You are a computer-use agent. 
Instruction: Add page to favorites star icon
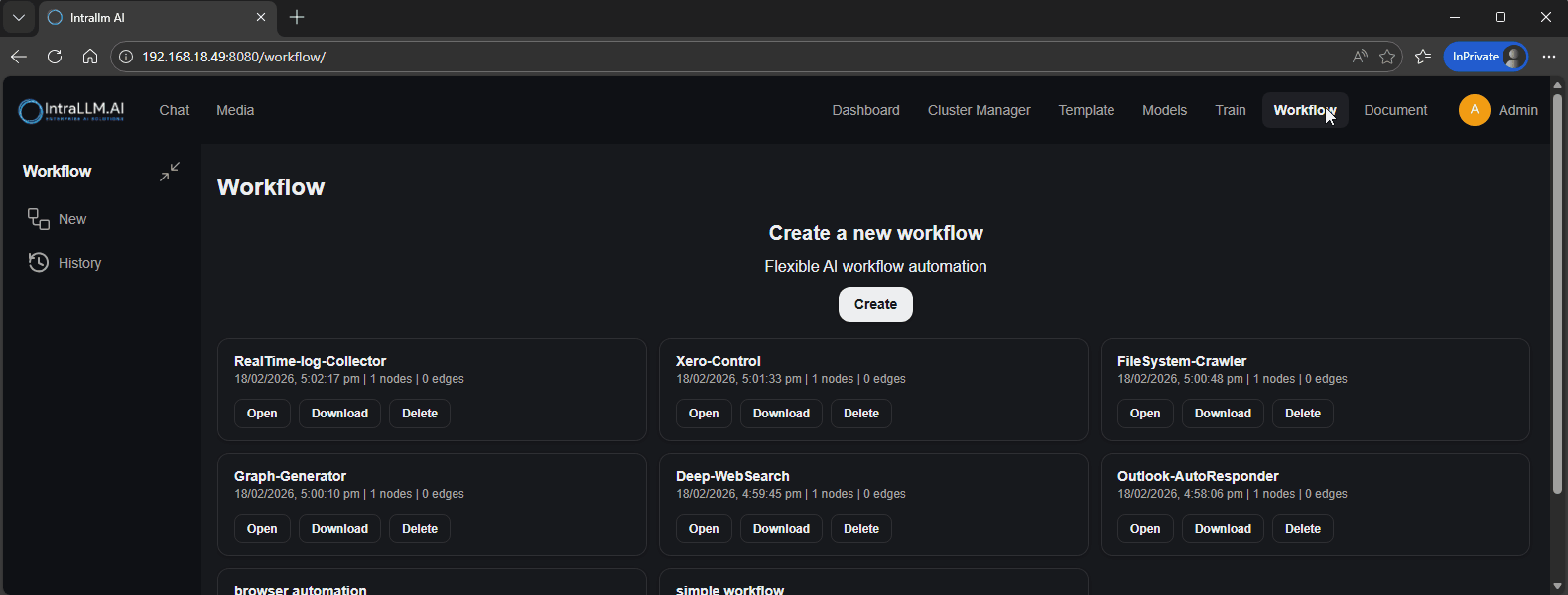1387,57
